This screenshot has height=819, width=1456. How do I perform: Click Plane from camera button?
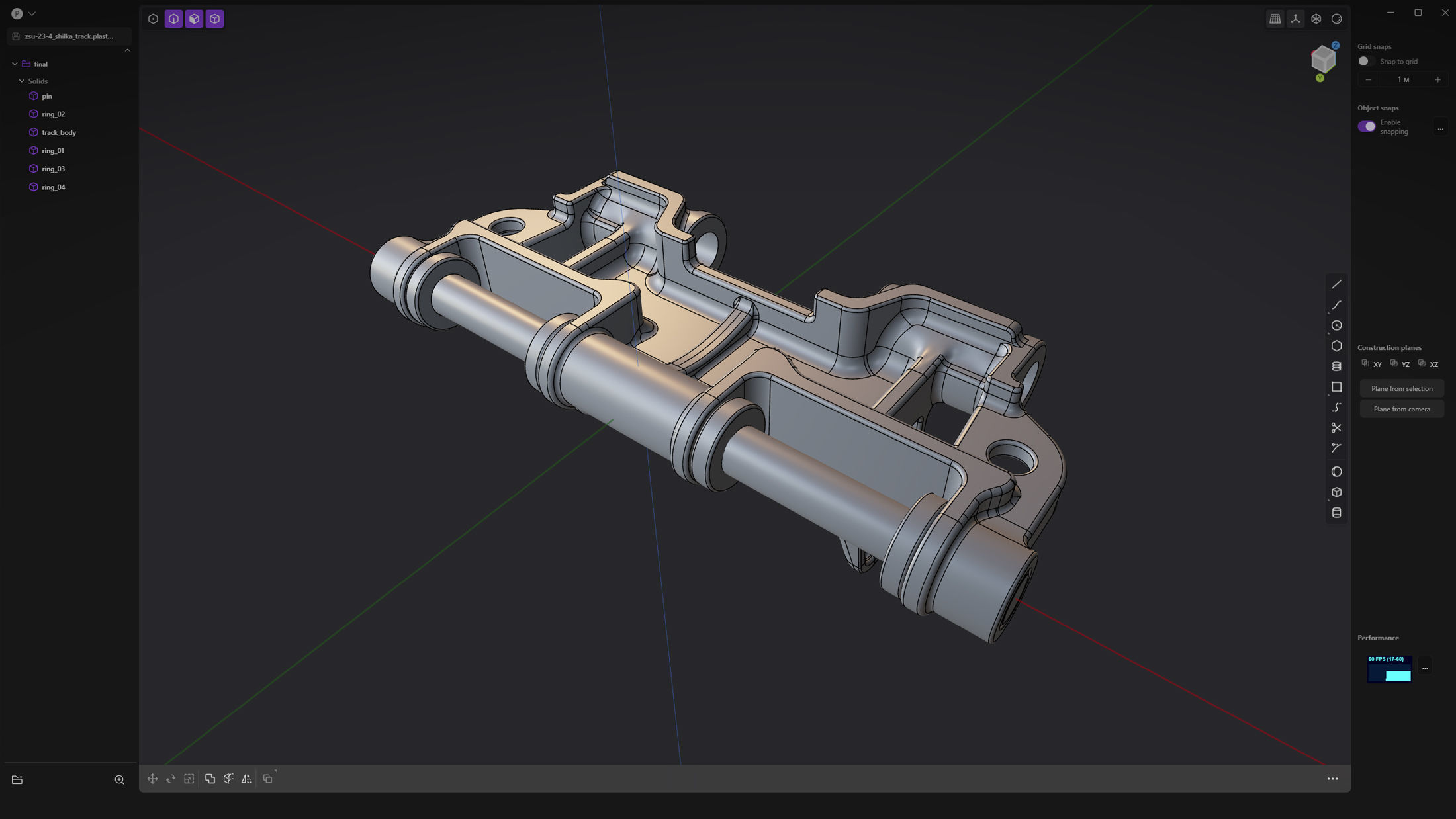(1402, 409)
